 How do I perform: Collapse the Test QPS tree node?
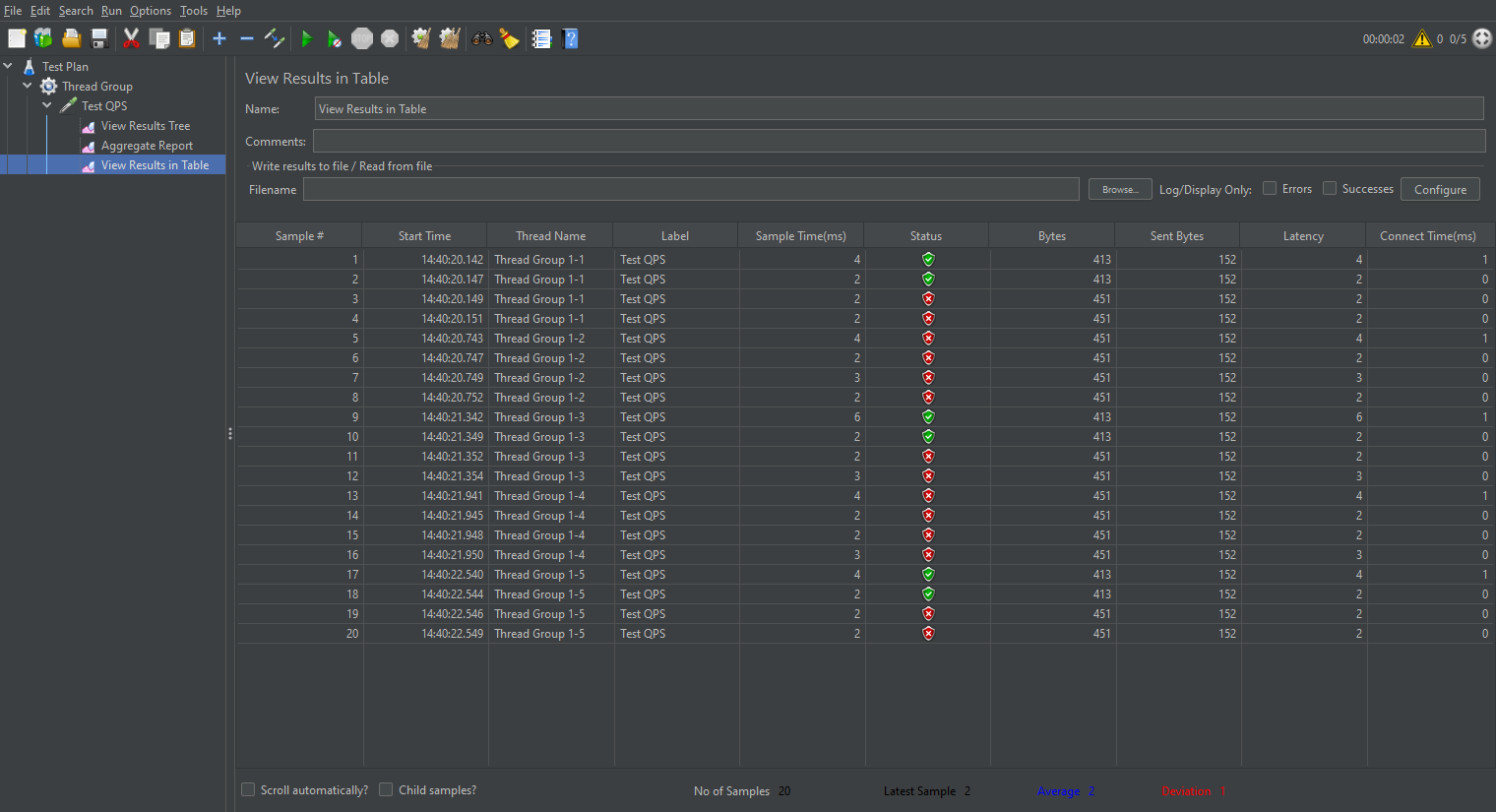47,105
